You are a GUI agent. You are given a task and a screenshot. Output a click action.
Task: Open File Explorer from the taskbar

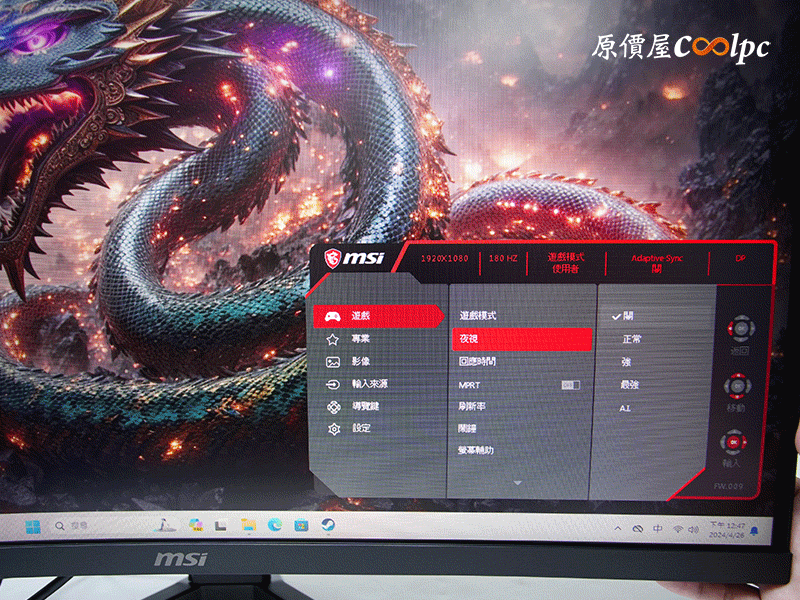pyautogui.click(x=248, y=525)
